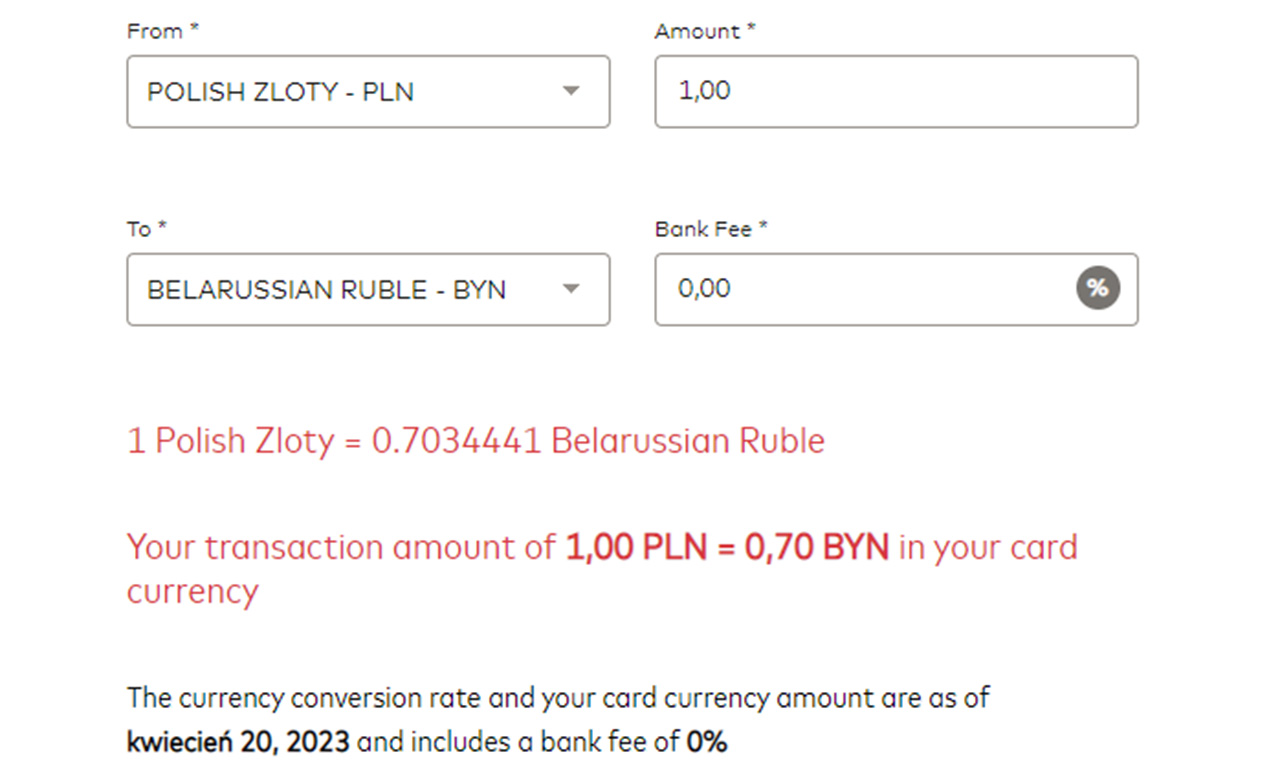Click the "in your card" text
Viewport: 1280px width, 777px height.
pyautogui.click(x=988, y=548)
